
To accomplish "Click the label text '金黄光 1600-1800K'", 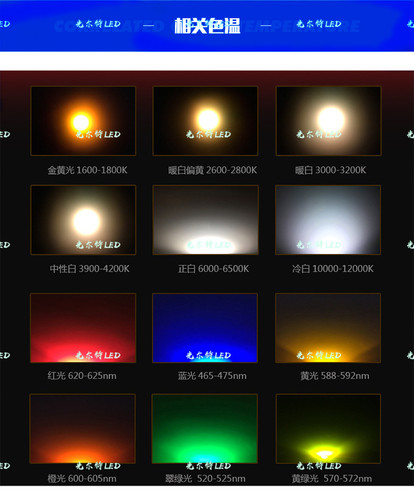I will point(87,170).
